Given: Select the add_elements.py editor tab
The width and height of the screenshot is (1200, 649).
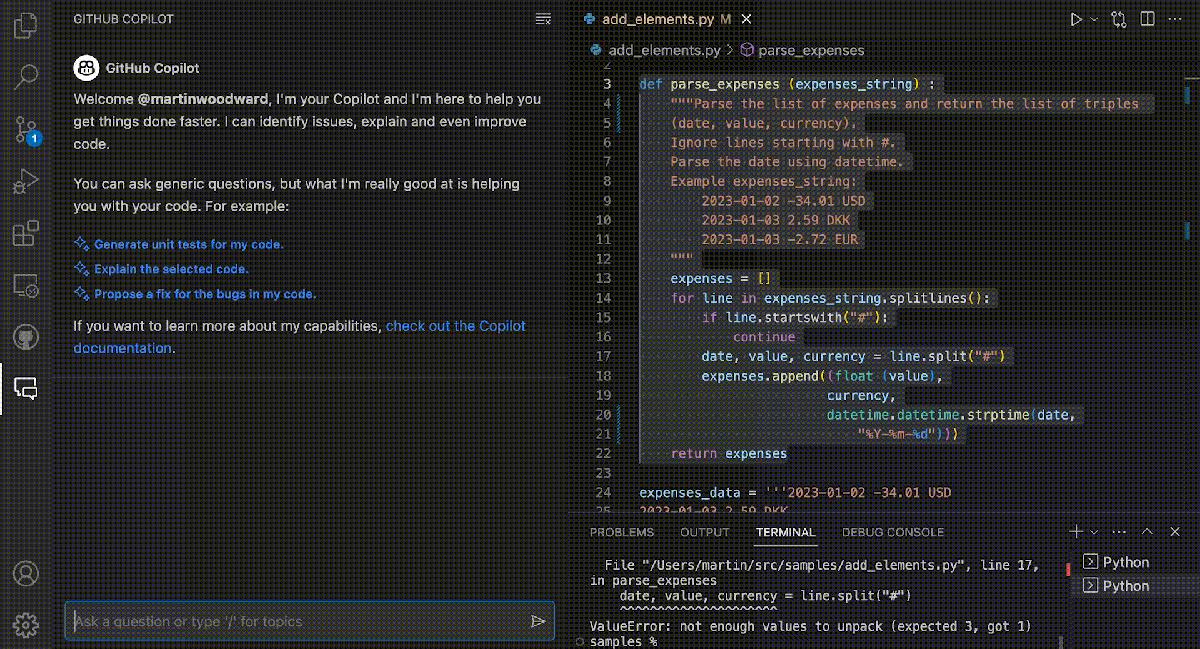Looking at the screenshot, I should coord(668,19).
